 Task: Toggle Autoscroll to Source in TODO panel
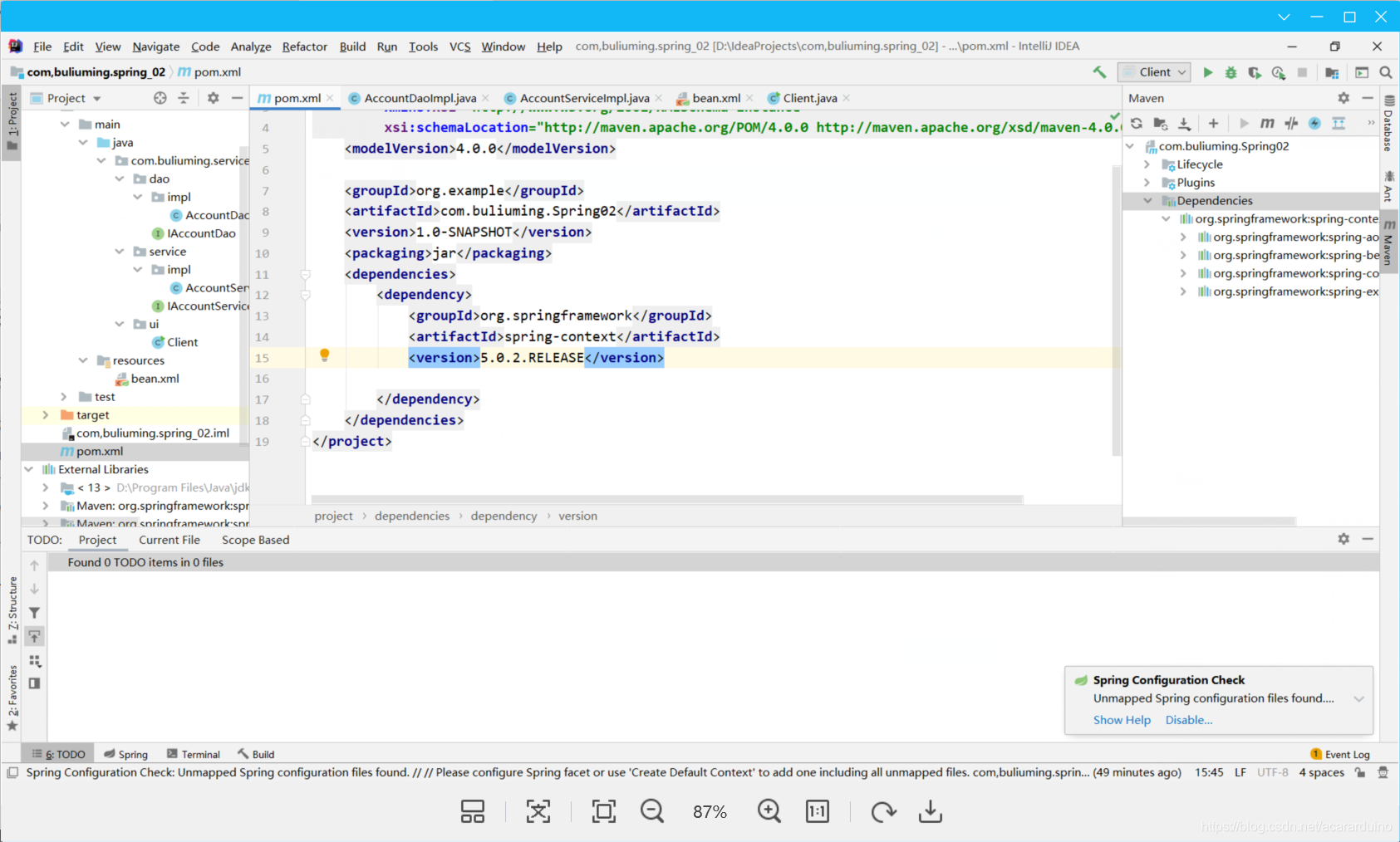click(34, 637)
